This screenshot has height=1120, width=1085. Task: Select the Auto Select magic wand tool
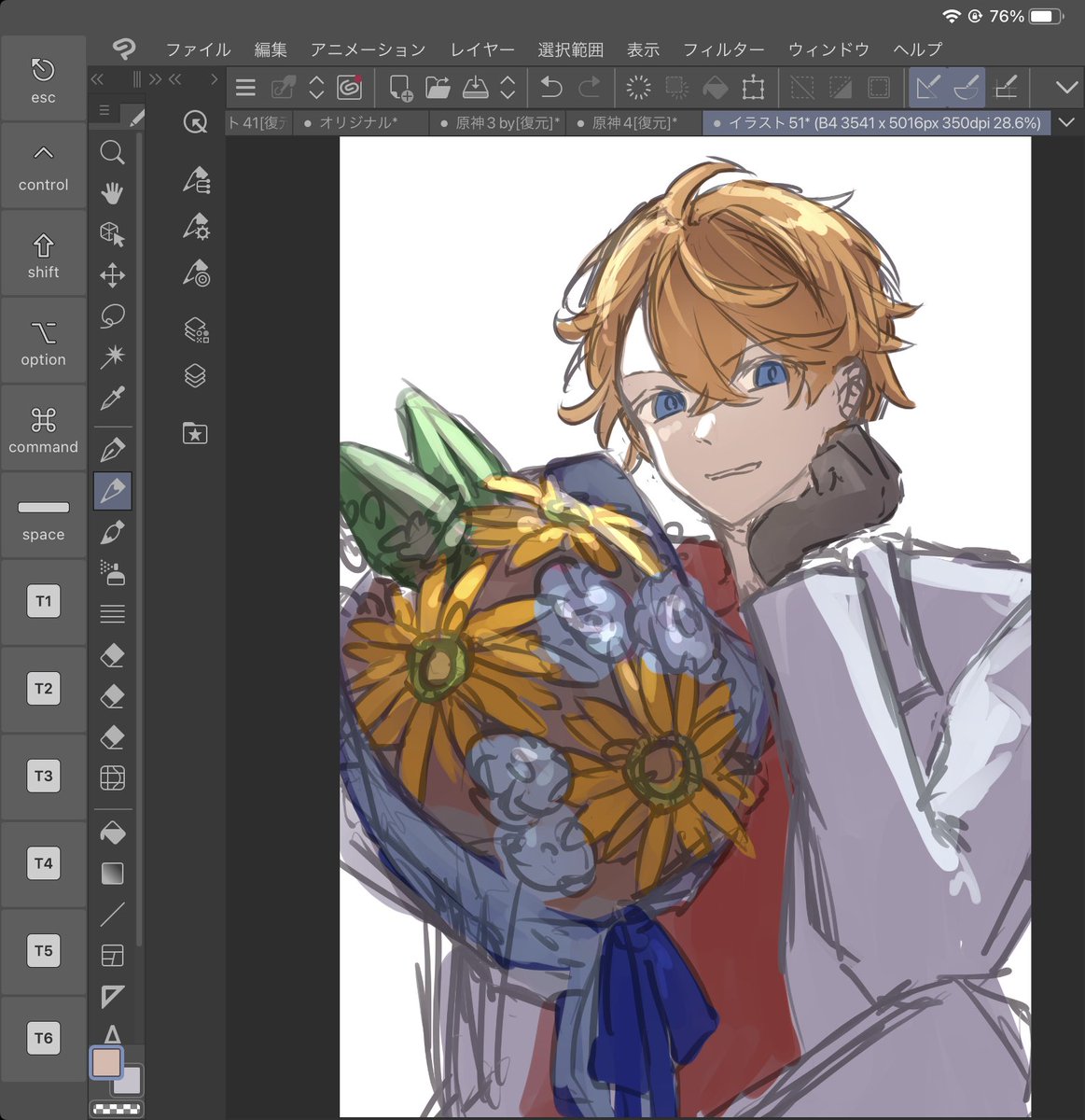[112, 356]
